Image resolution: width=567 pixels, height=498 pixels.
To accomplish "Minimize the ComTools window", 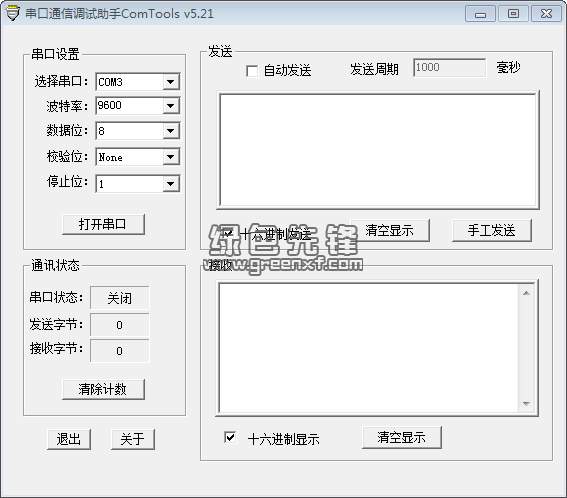I will (x=480, y=14).
